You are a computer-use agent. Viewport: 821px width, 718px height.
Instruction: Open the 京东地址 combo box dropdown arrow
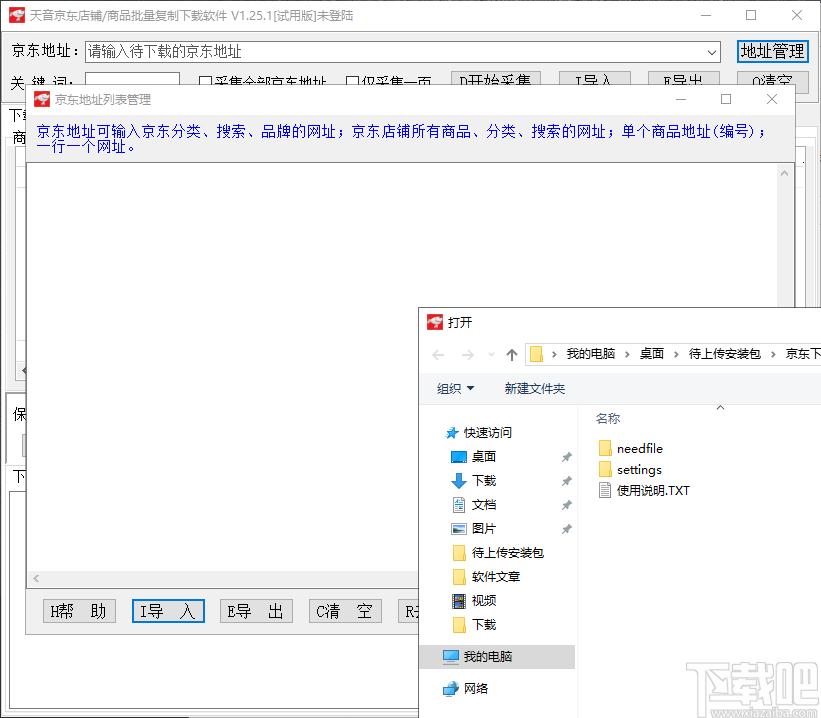click(x=712, y=52)
